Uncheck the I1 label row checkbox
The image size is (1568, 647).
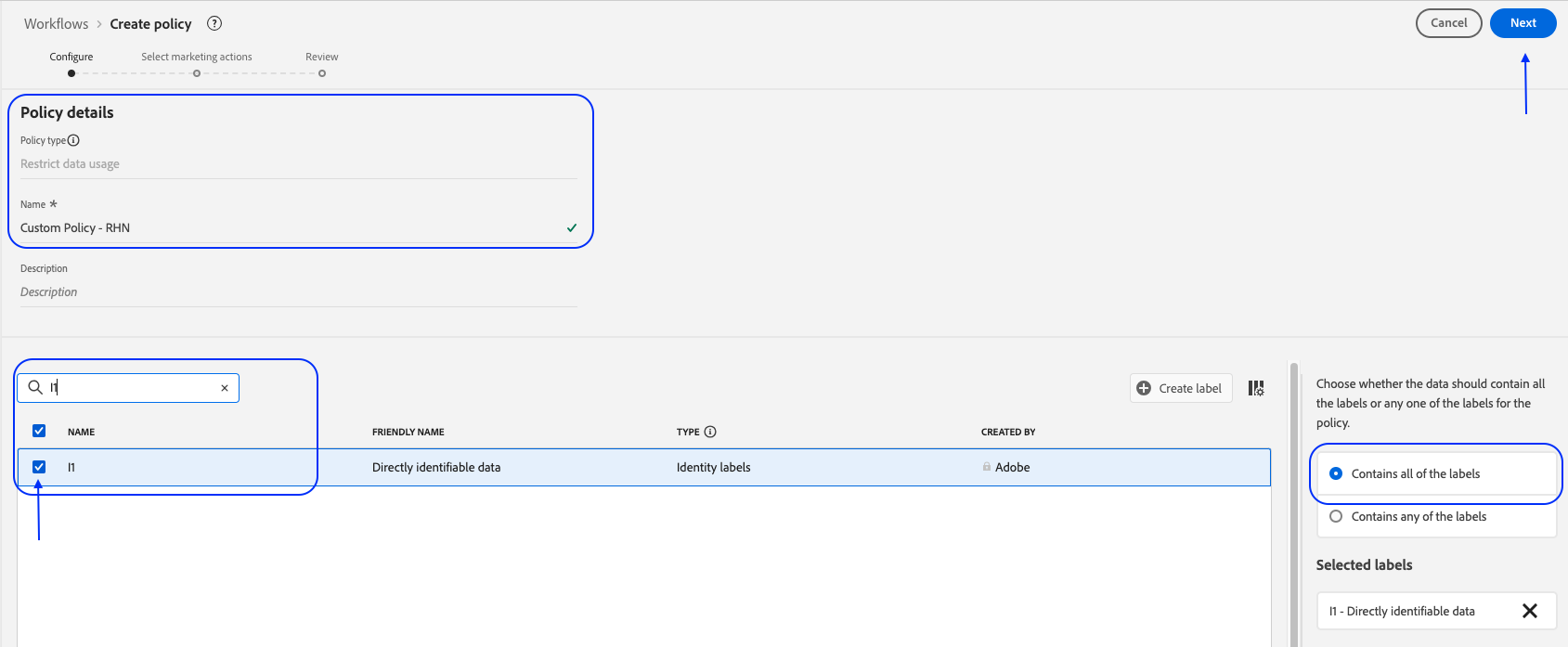(x=39, y=467)
